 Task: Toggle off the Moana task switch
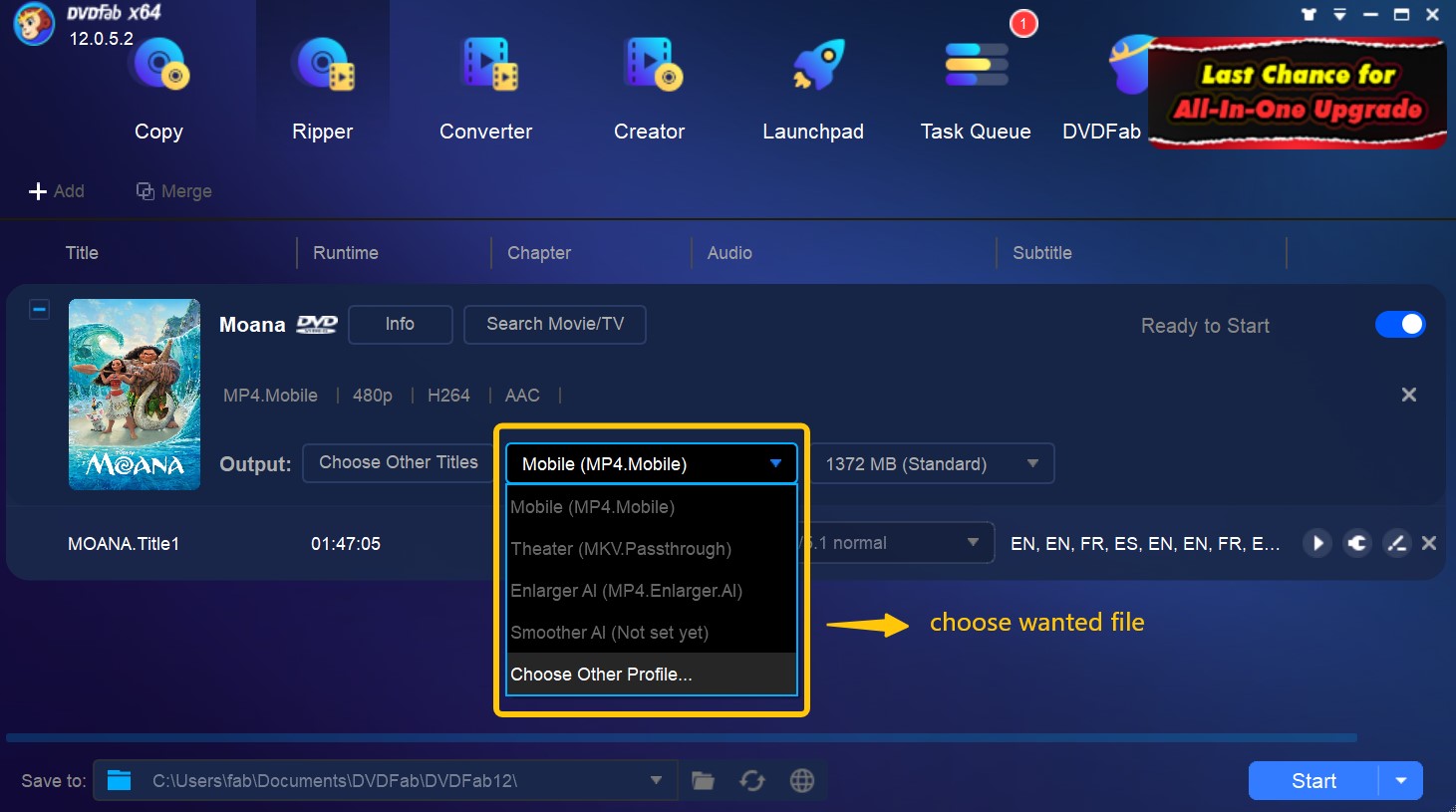click(x=1400, y=325)
